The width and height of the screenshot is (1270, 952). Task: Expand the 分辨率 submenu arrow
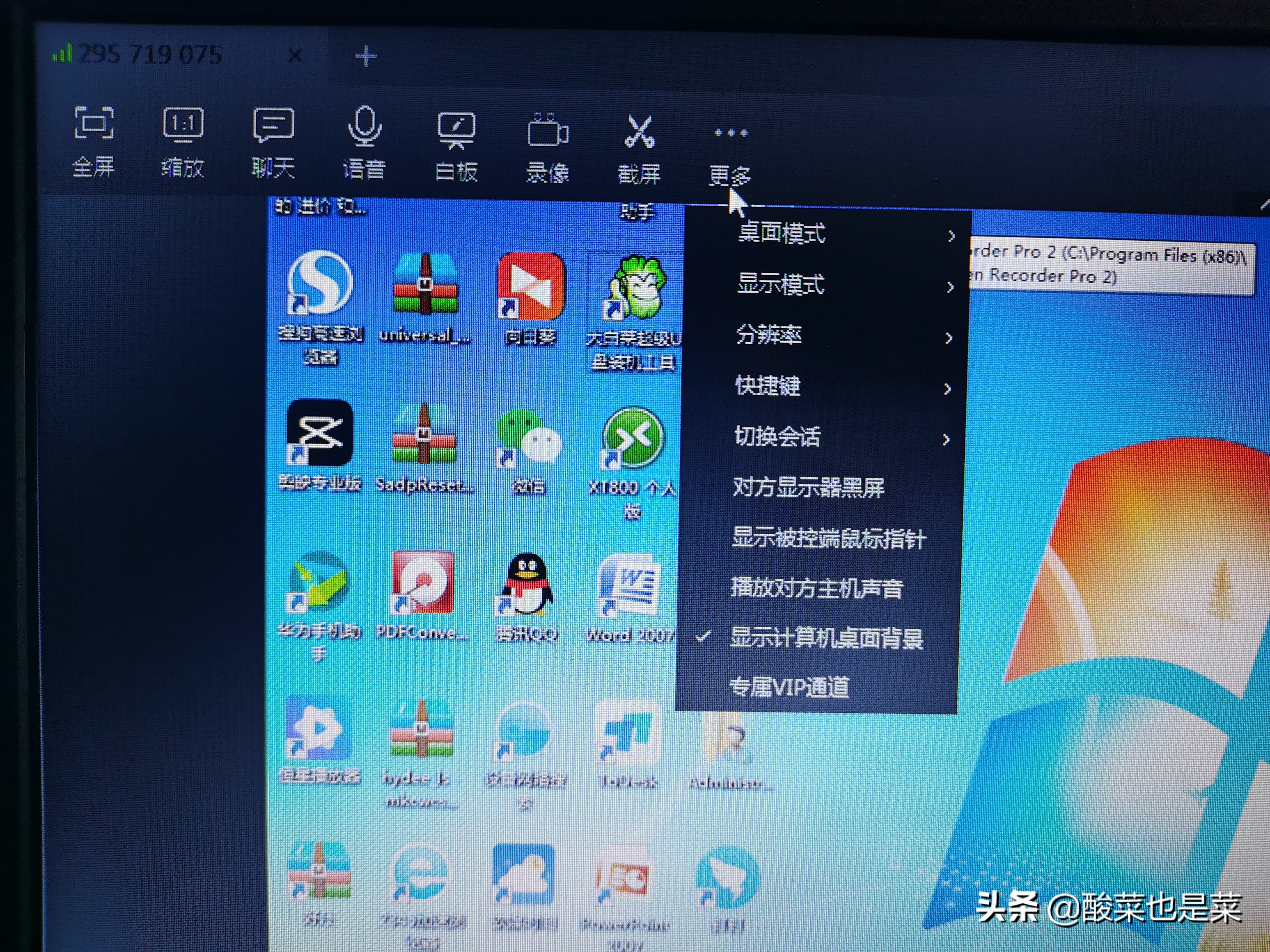click(x=949, y=338)
